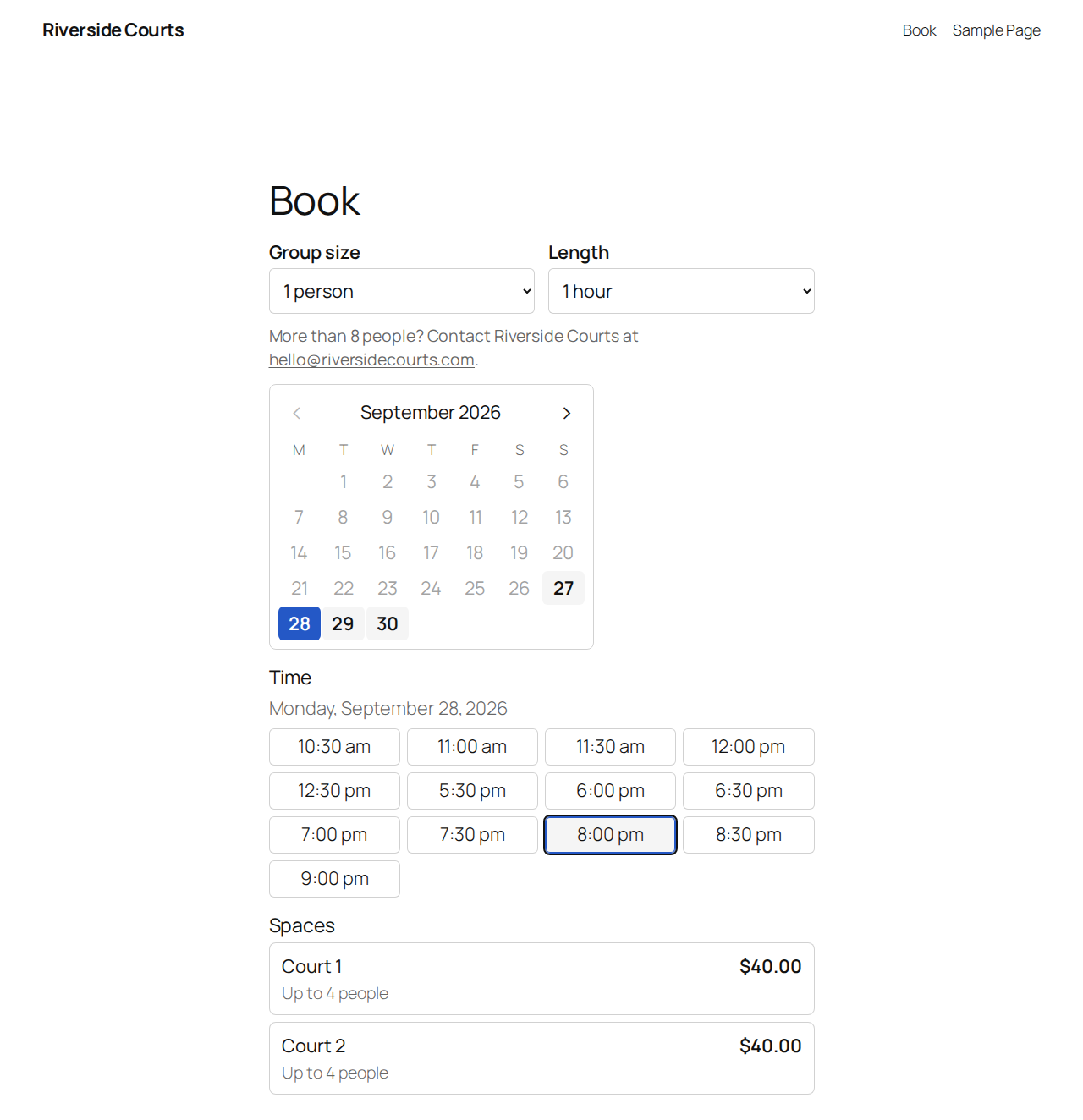Click the September 2026 month heading
The width and height of the screenshot is (1083, 1120).
point(431,413)
